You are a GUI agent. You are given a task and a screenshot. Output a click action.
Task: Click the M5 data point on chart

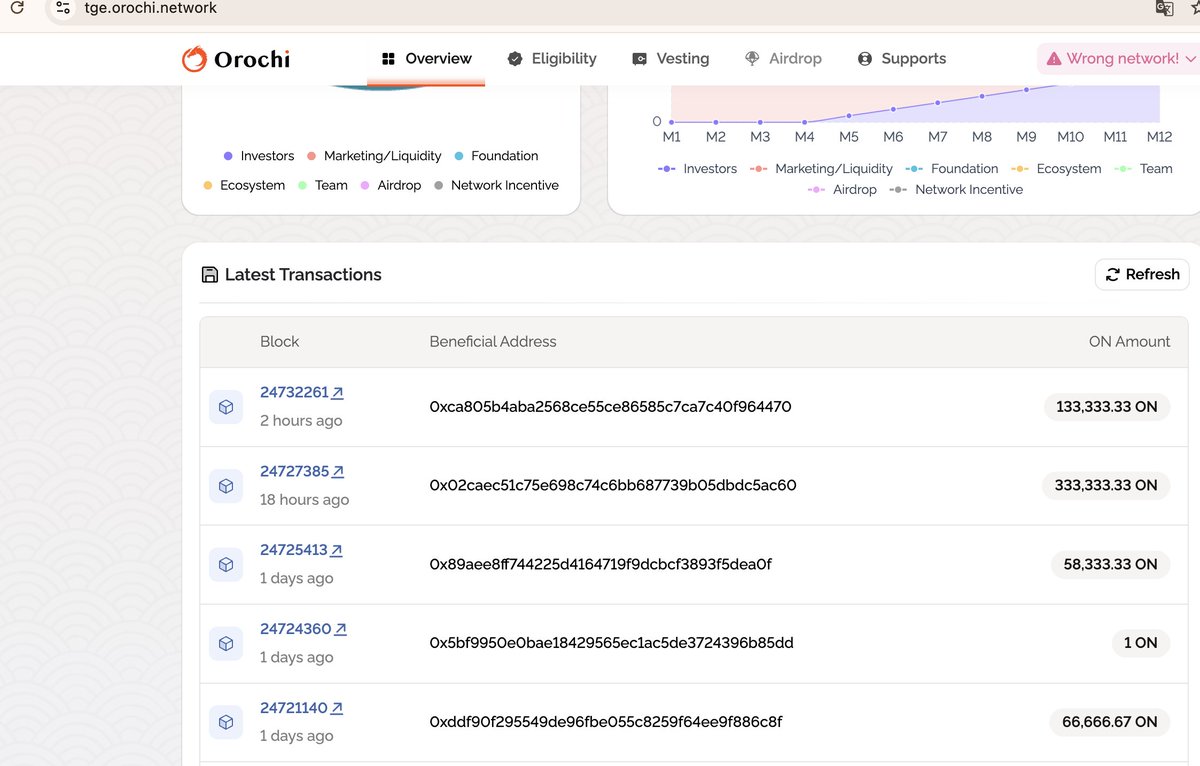[x=849, y=116]
